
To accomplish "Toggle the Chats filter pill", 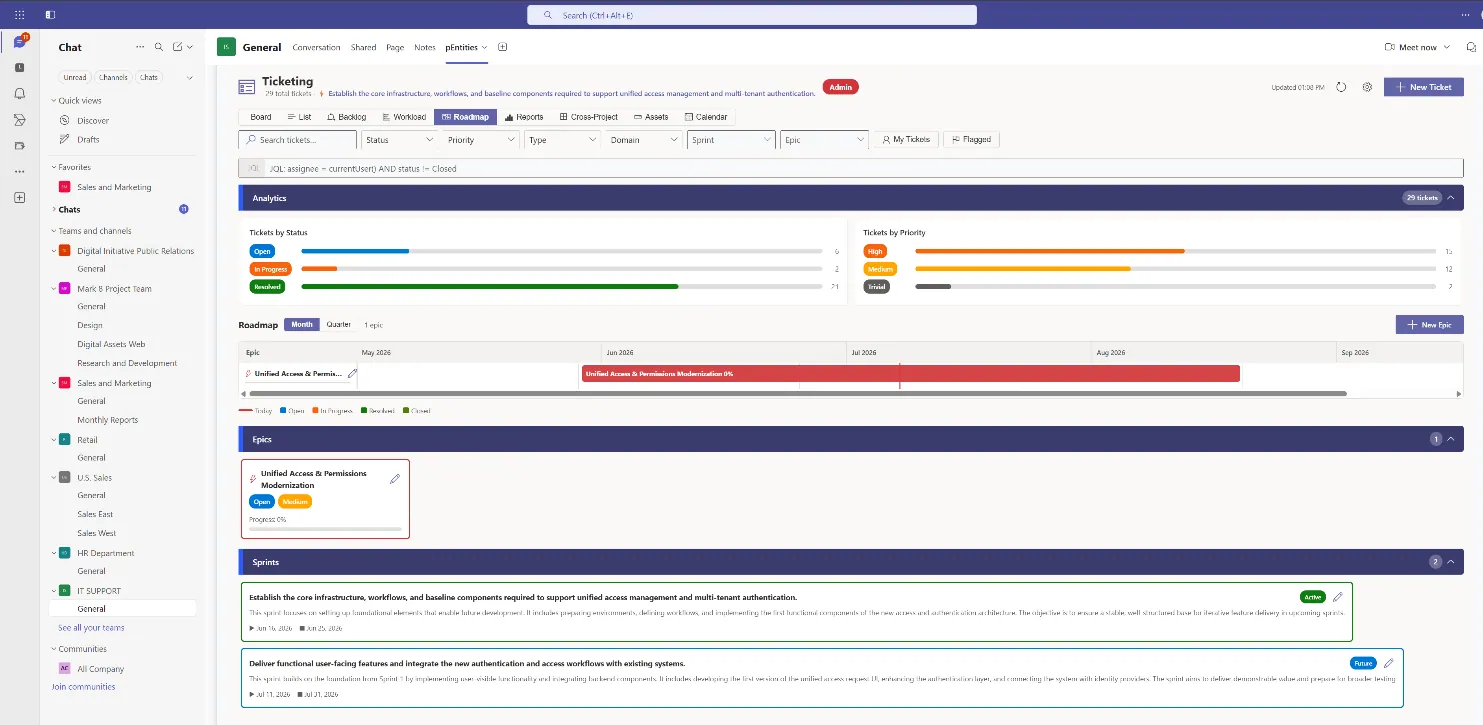I will pos(149,77).
